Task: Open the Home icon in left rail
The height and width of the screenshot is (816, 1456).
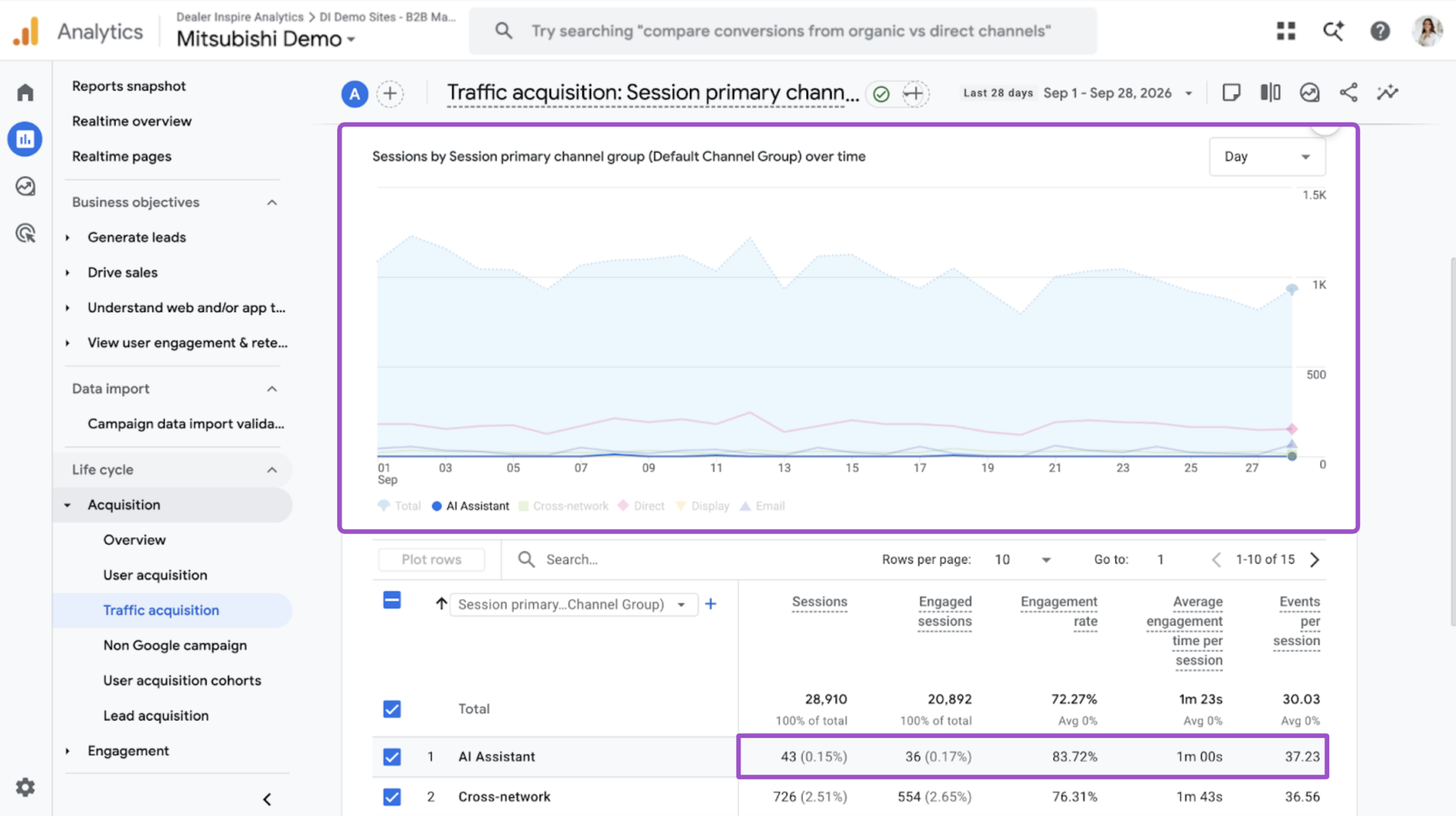Action: (x=25, y=92)
